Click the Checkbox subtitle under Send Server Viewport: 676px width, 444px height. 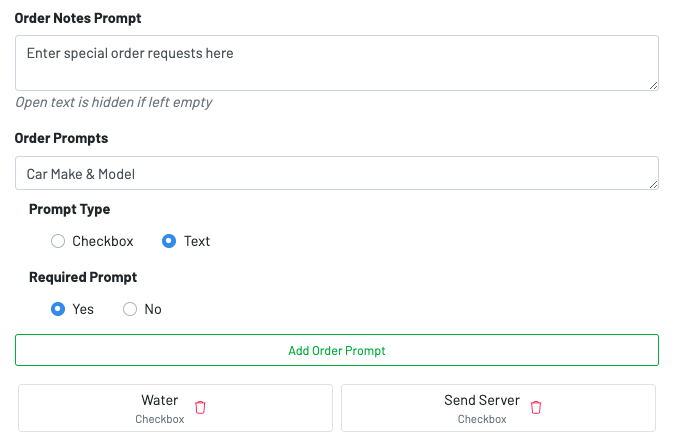(x=482, y=419)
